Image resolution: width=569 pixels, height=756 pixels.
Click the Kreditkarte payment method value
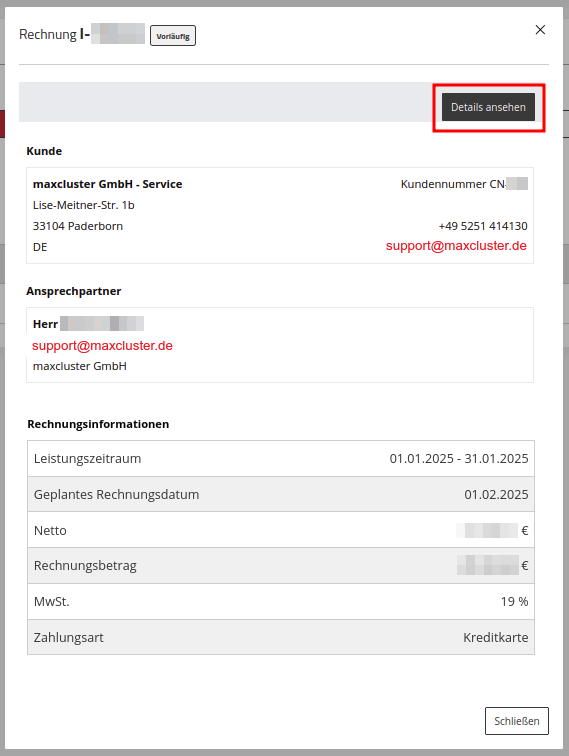(496, 637)
